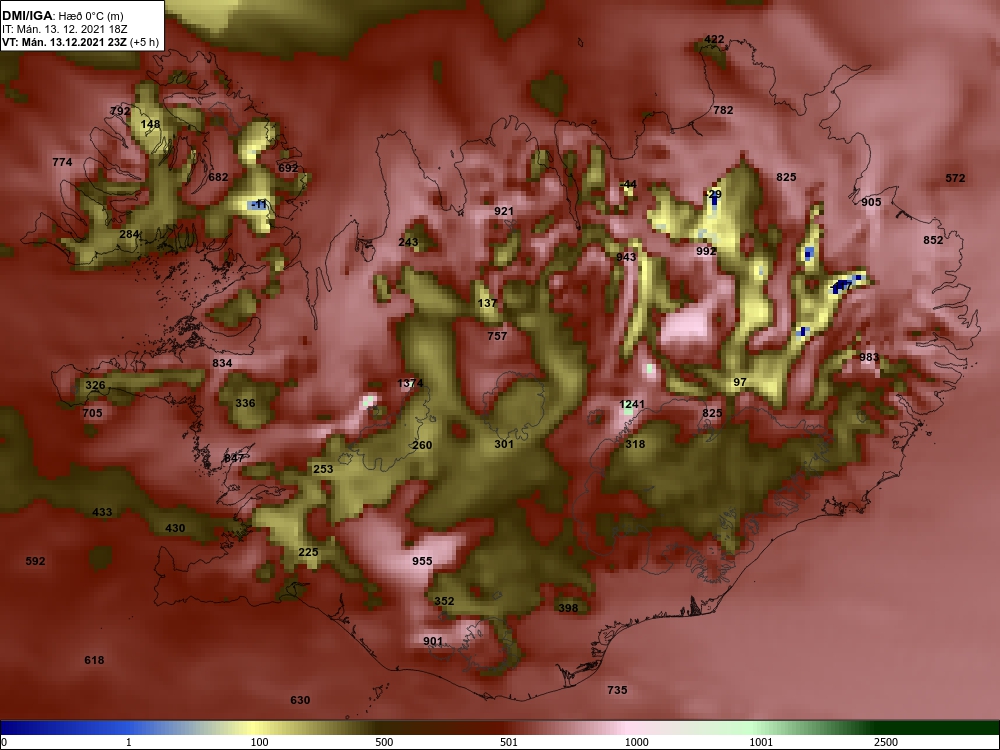Select the 1374 value label
The width and height of the screenshot is (1000, 750).
click(x=410, y=383)
